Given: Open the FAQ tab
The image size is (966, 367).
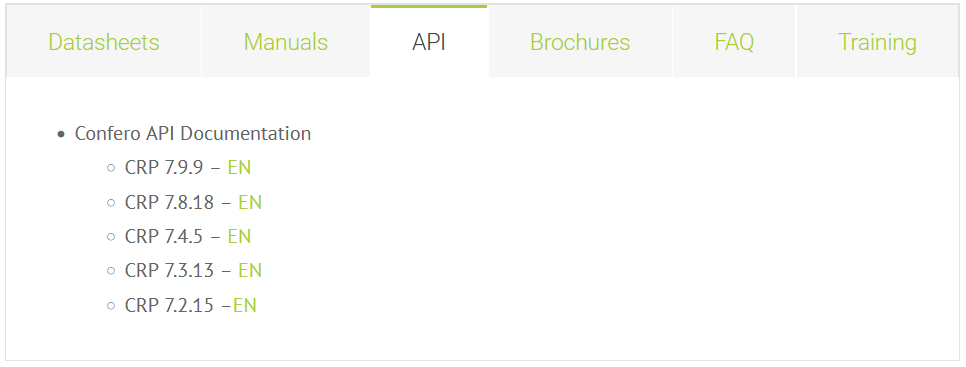Looking at the screenshot, I should pyautogui.click(x=734, y=42).
